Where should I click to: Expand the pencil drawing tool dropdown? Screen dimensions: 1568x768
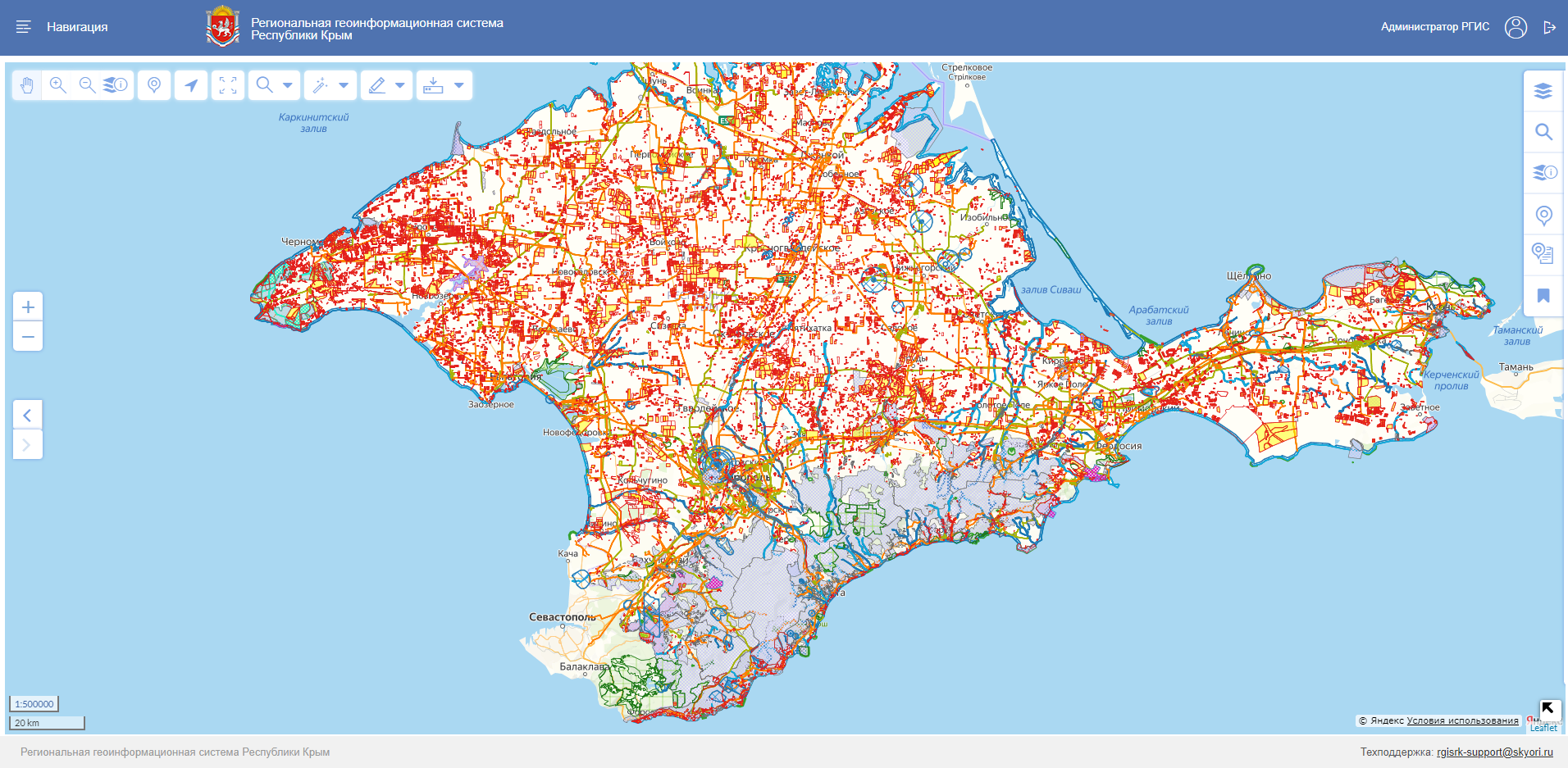(399, 85)
